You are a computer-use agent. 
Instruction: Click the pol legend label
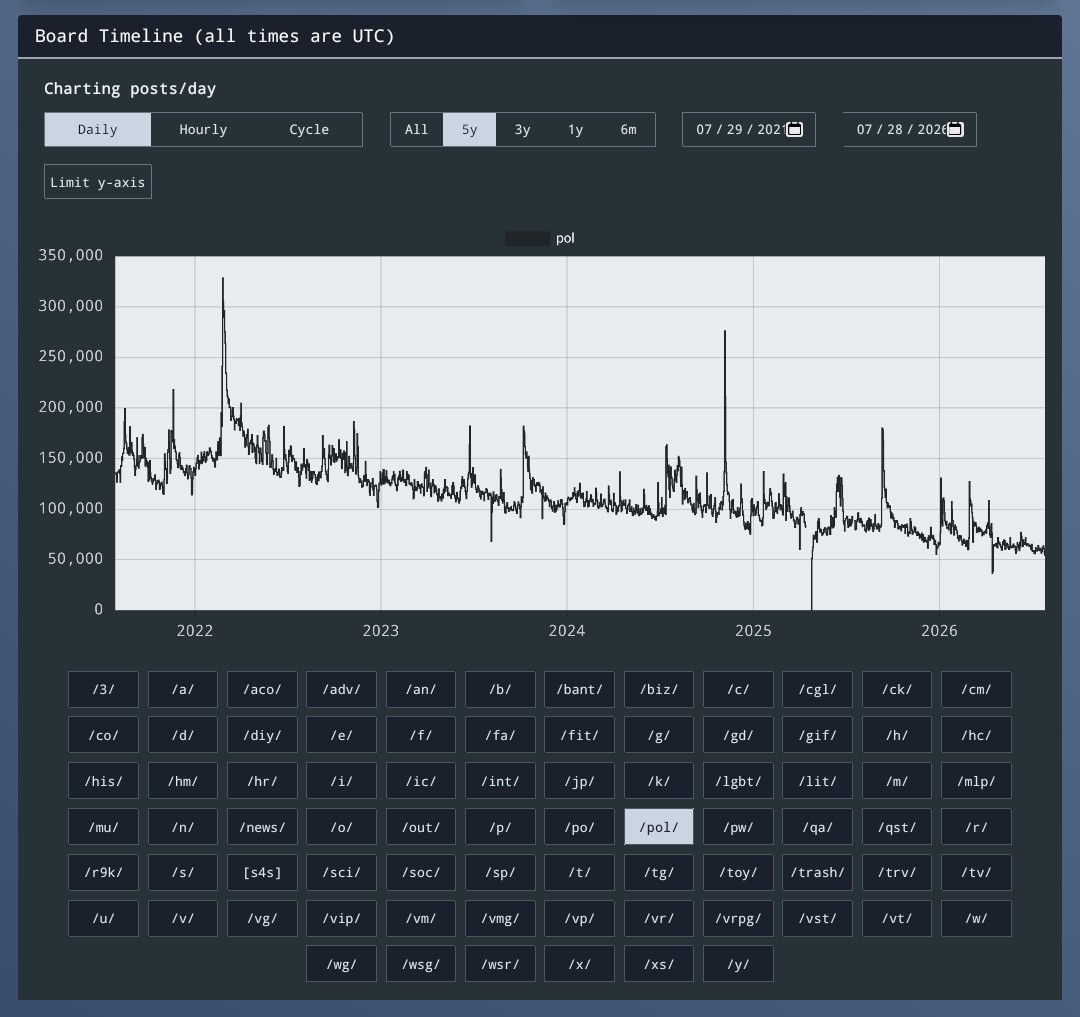tap(565, 238)
